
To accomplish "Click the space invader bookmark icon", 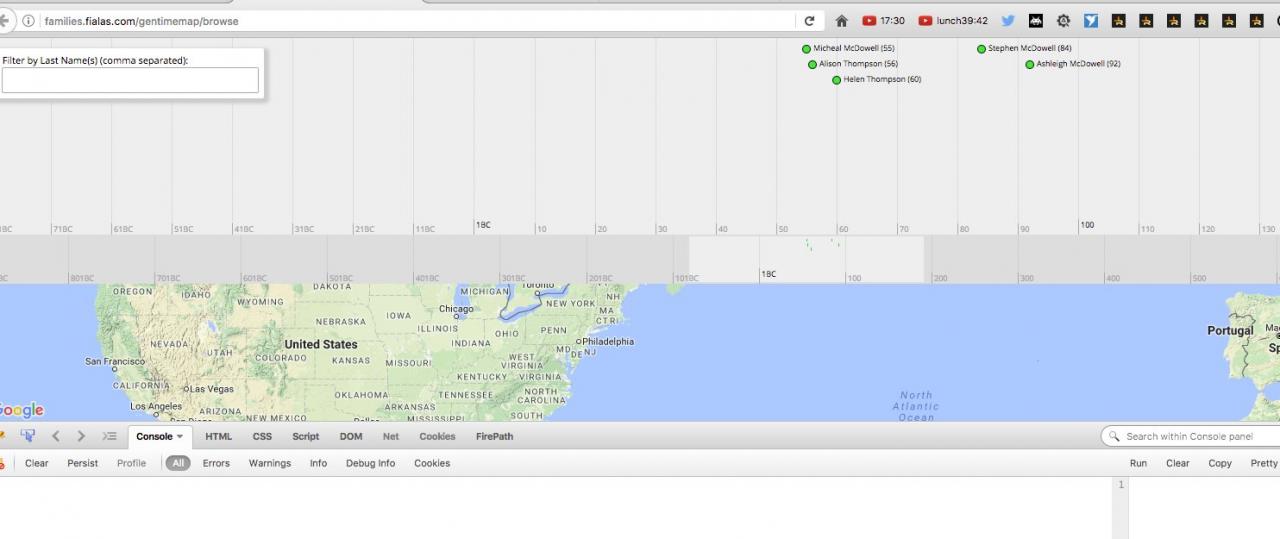I will [1035, 21].
